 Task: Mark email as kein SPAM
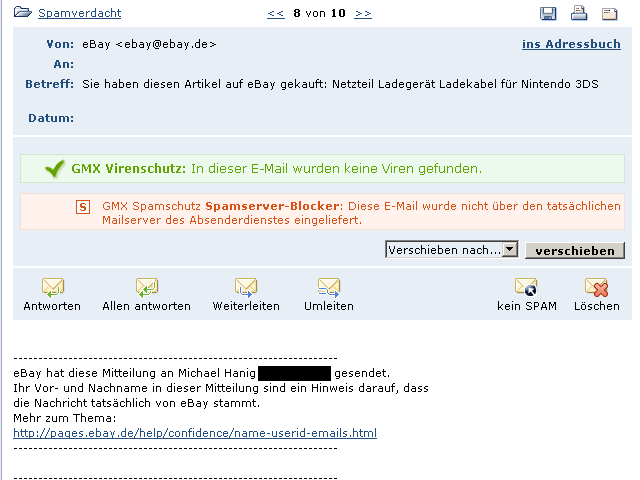pos(526,288)
